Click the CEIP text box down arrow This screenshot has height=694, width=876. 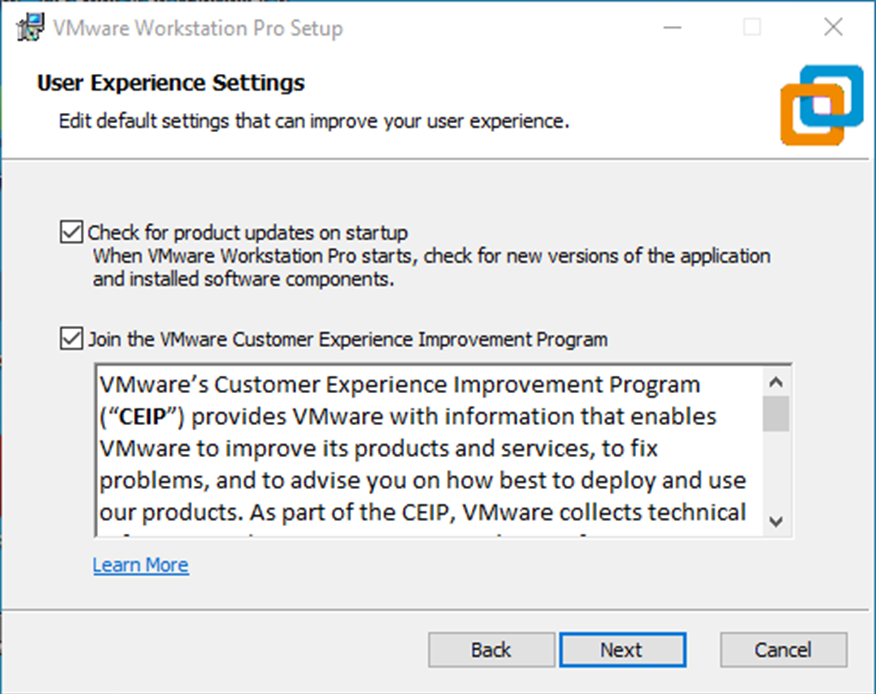776,521
